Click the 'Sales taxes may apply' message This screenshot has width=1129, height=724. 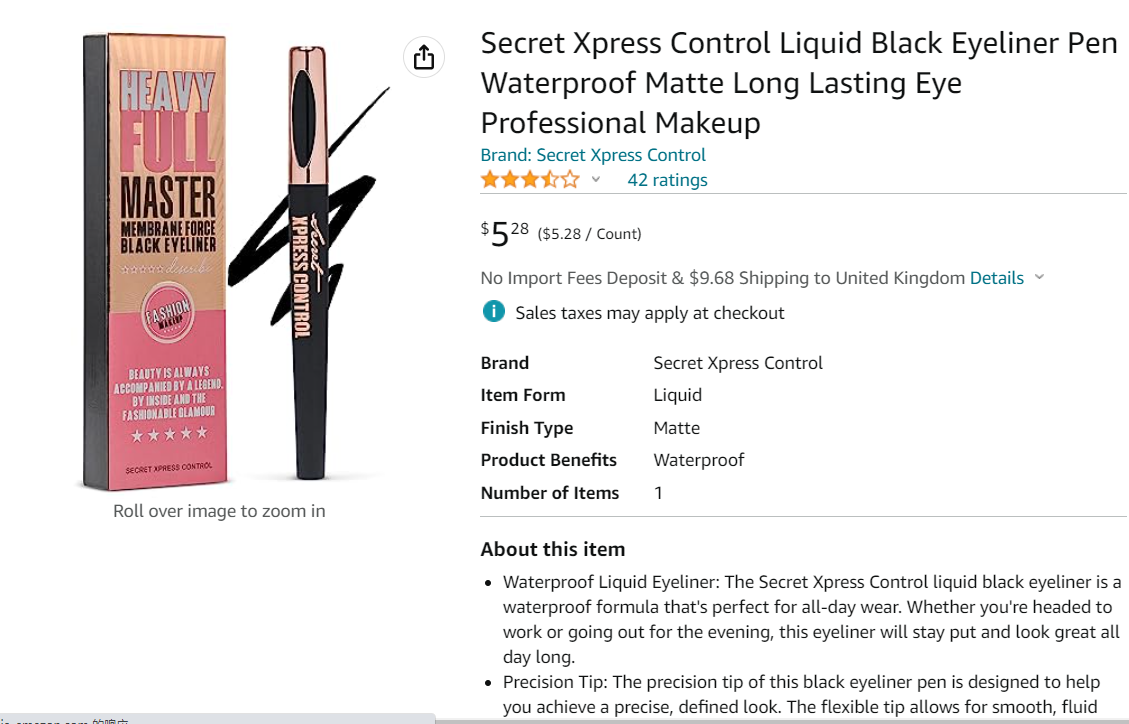pos(649,313)
